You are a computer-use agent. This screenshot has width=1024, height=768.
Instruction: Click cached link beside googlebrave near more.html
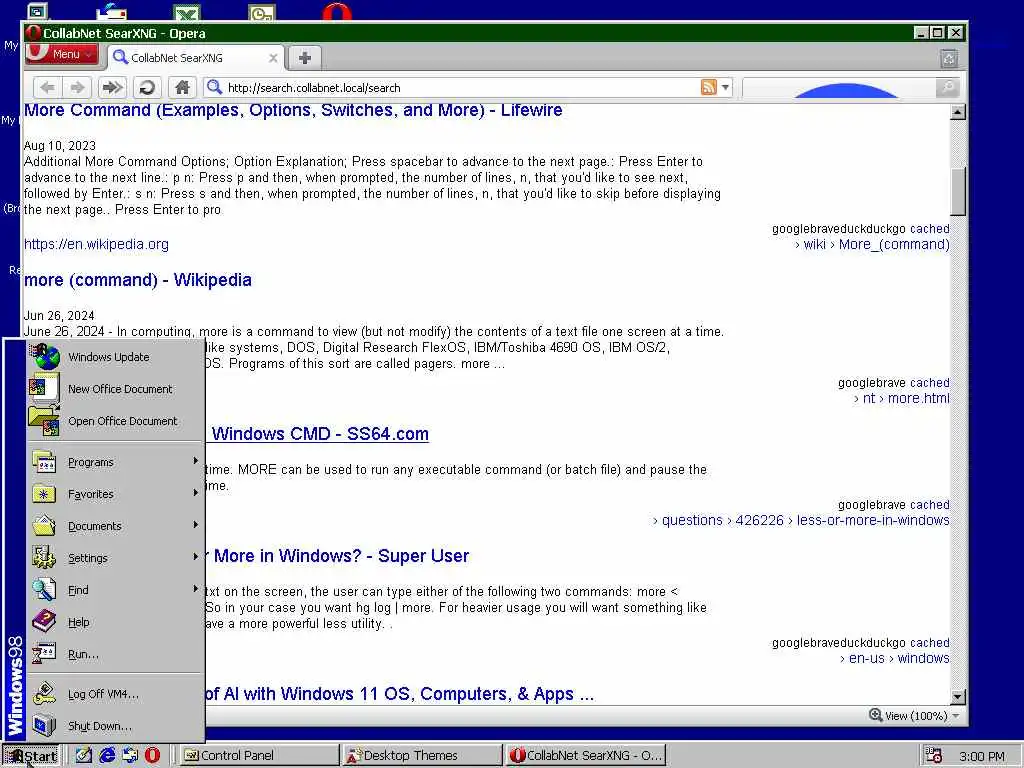point(930,383)
